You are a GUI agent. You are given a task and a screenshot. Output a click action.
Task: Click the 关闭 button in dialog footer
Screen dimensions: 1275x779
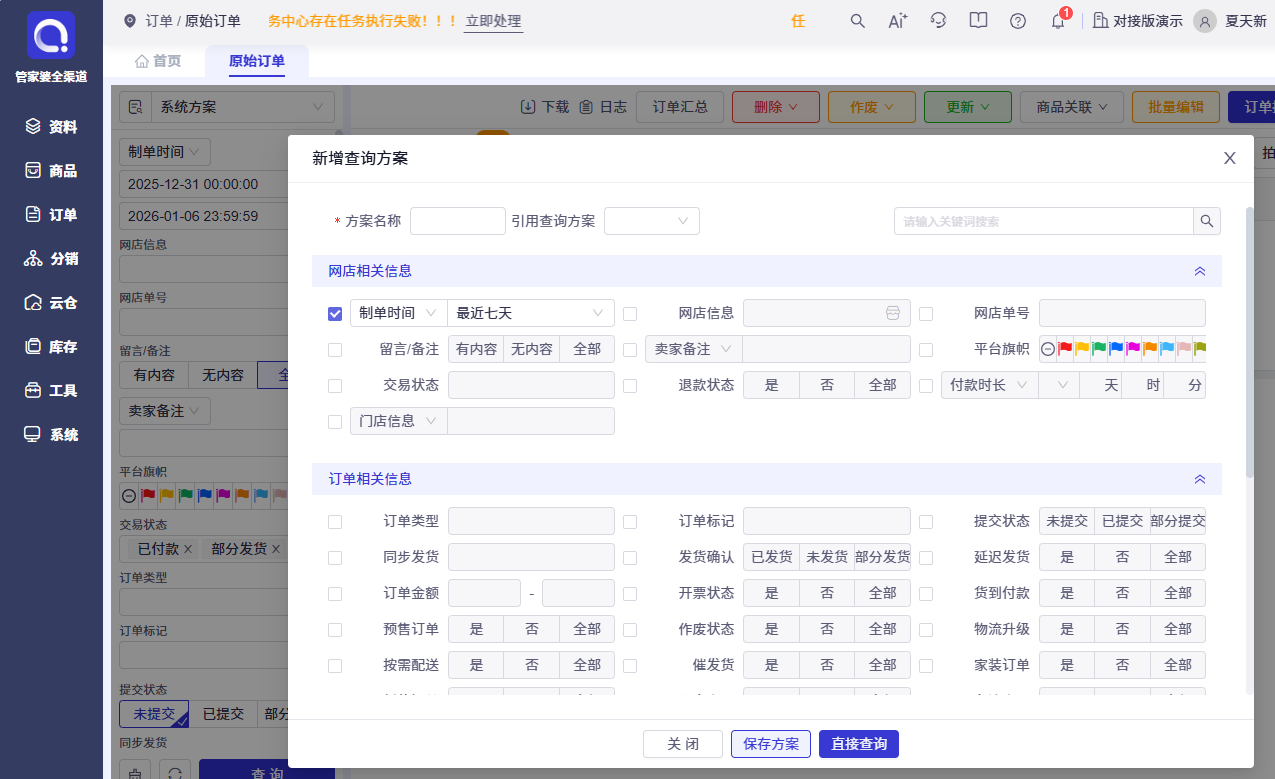(683, 744)
